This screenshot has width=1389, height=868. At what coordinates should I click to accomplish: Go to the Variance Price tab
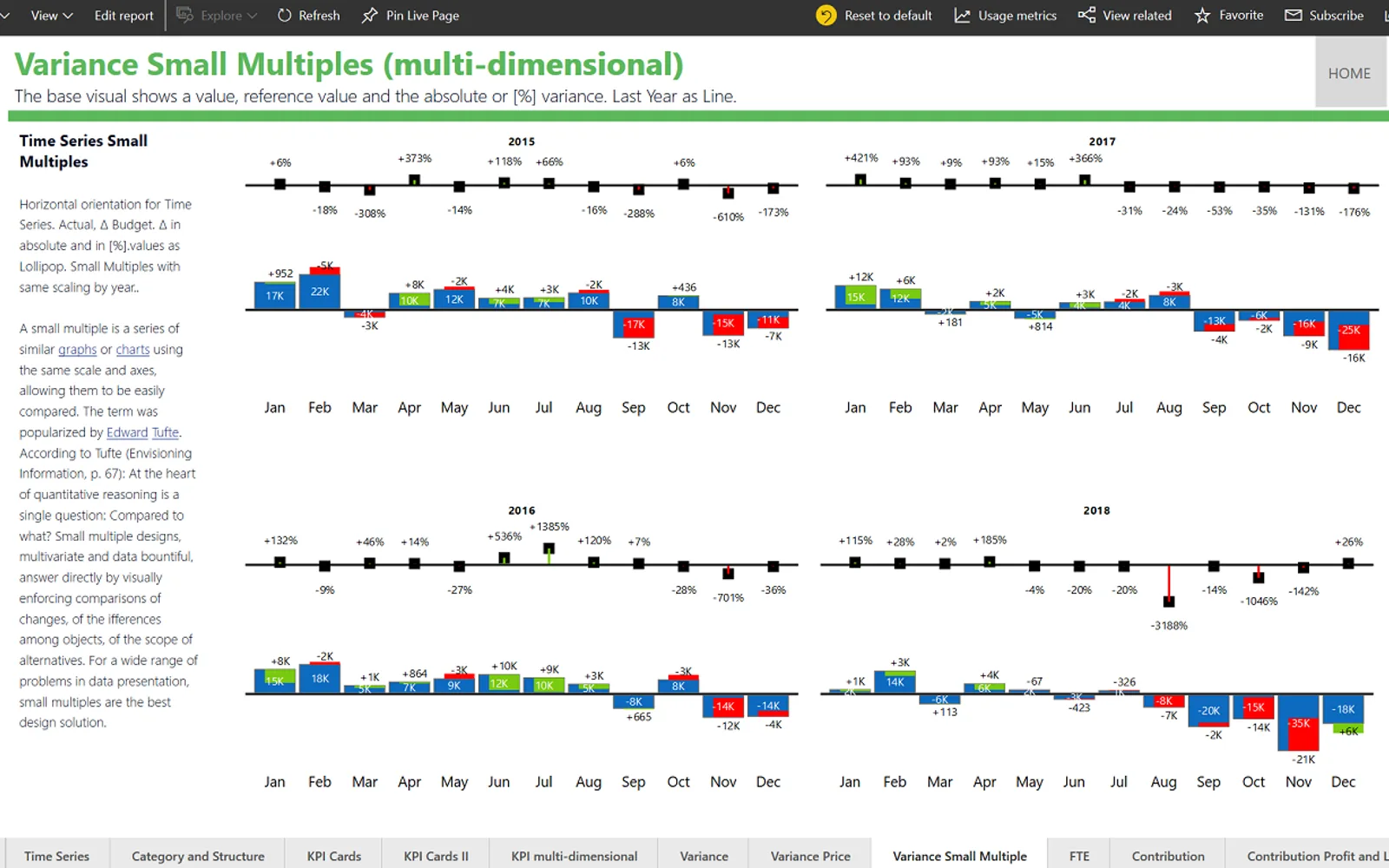tap(811, 856)
